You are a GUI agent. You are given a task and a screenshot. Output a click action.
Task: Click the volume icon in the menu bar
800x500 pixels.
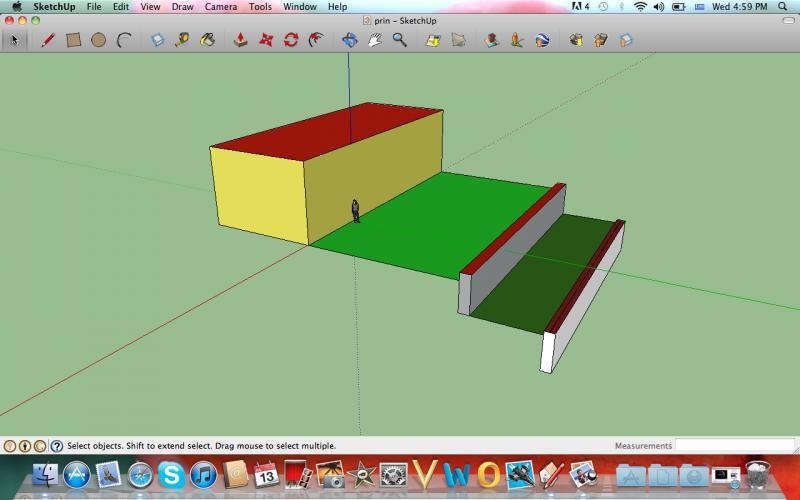tap(659, 7)
